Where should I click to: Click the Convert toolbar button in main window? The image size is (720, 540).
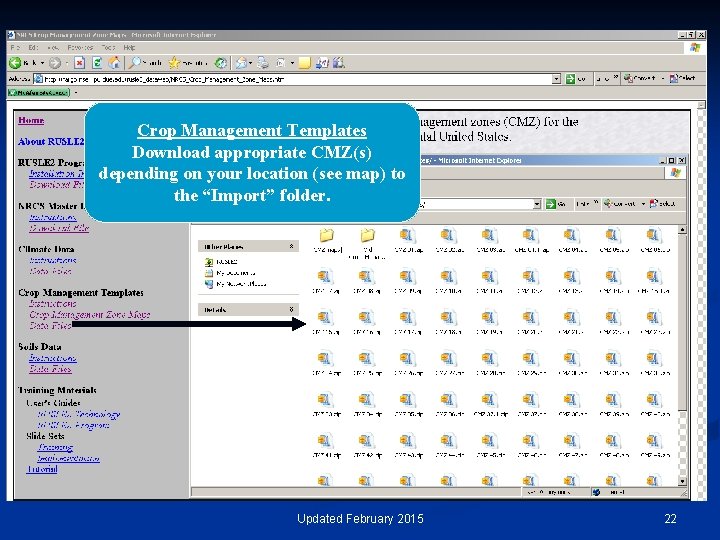(x=639, y=79)
